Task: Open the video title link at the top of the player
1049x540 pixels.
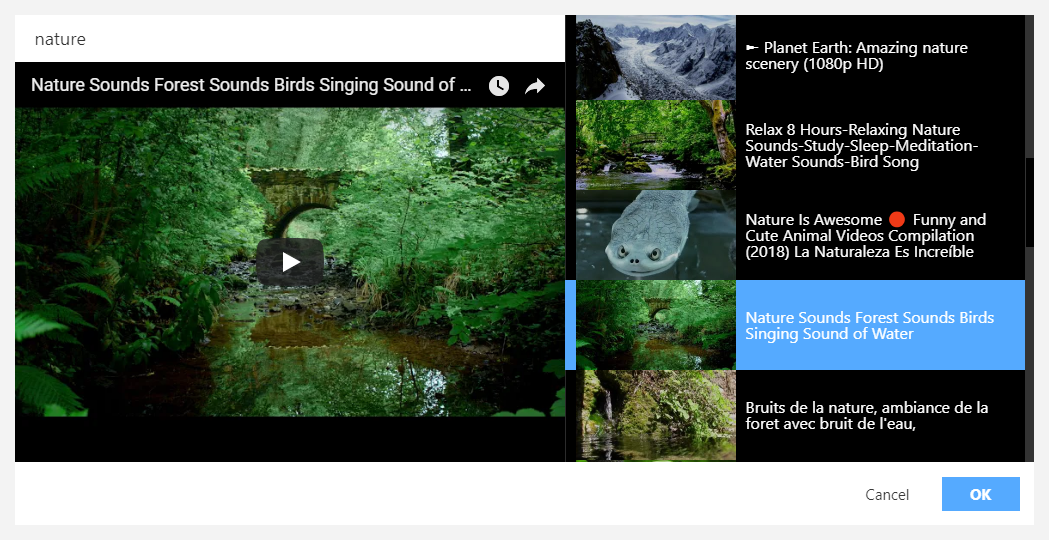Action: tap(251, 85)
